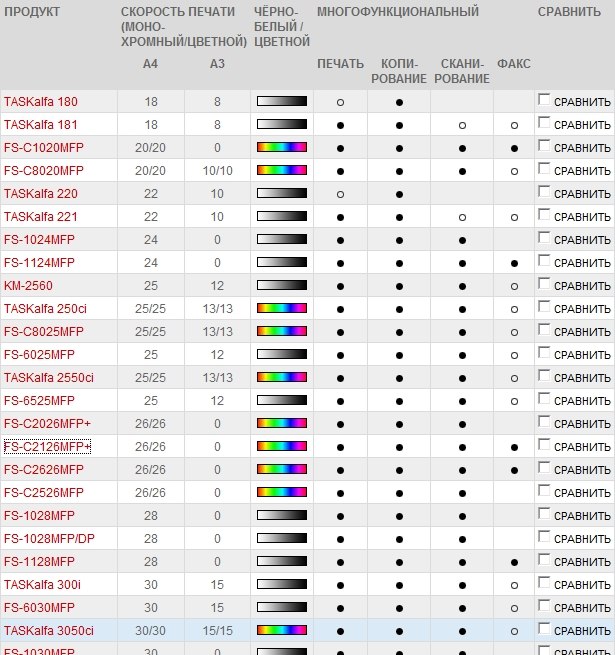
Task: Mark TASKalfa 250ci compare checkbox
Action: point(544,306)
